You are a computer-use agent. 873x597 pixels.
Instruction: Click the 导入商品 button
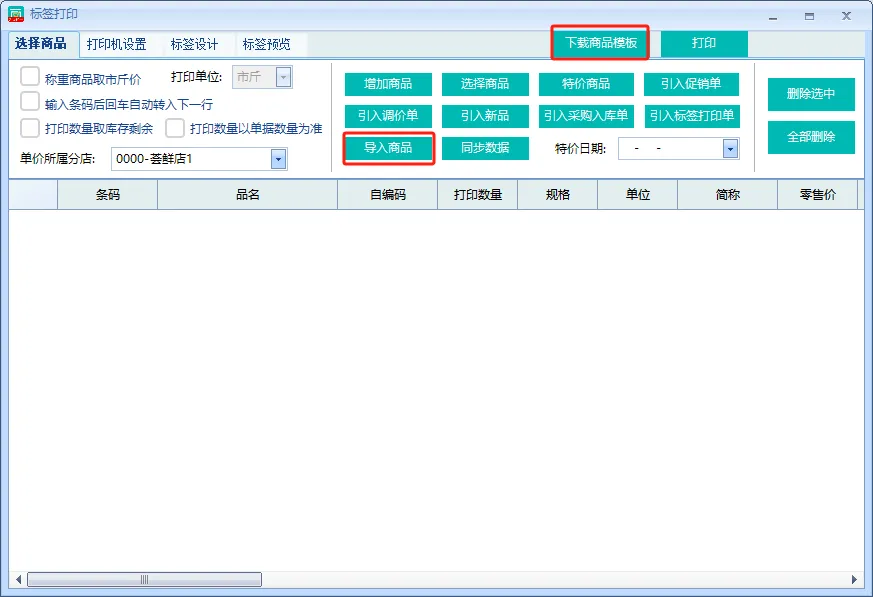pos(388,148)
